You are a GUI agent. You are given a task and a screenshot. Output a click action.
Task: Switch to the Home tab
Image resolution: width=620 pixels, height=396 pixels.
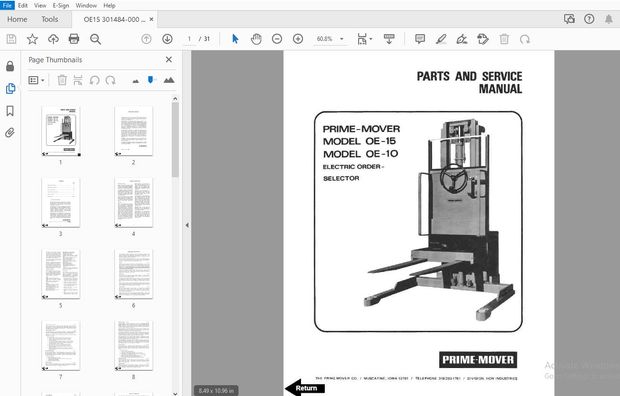[x=17, y=19]
